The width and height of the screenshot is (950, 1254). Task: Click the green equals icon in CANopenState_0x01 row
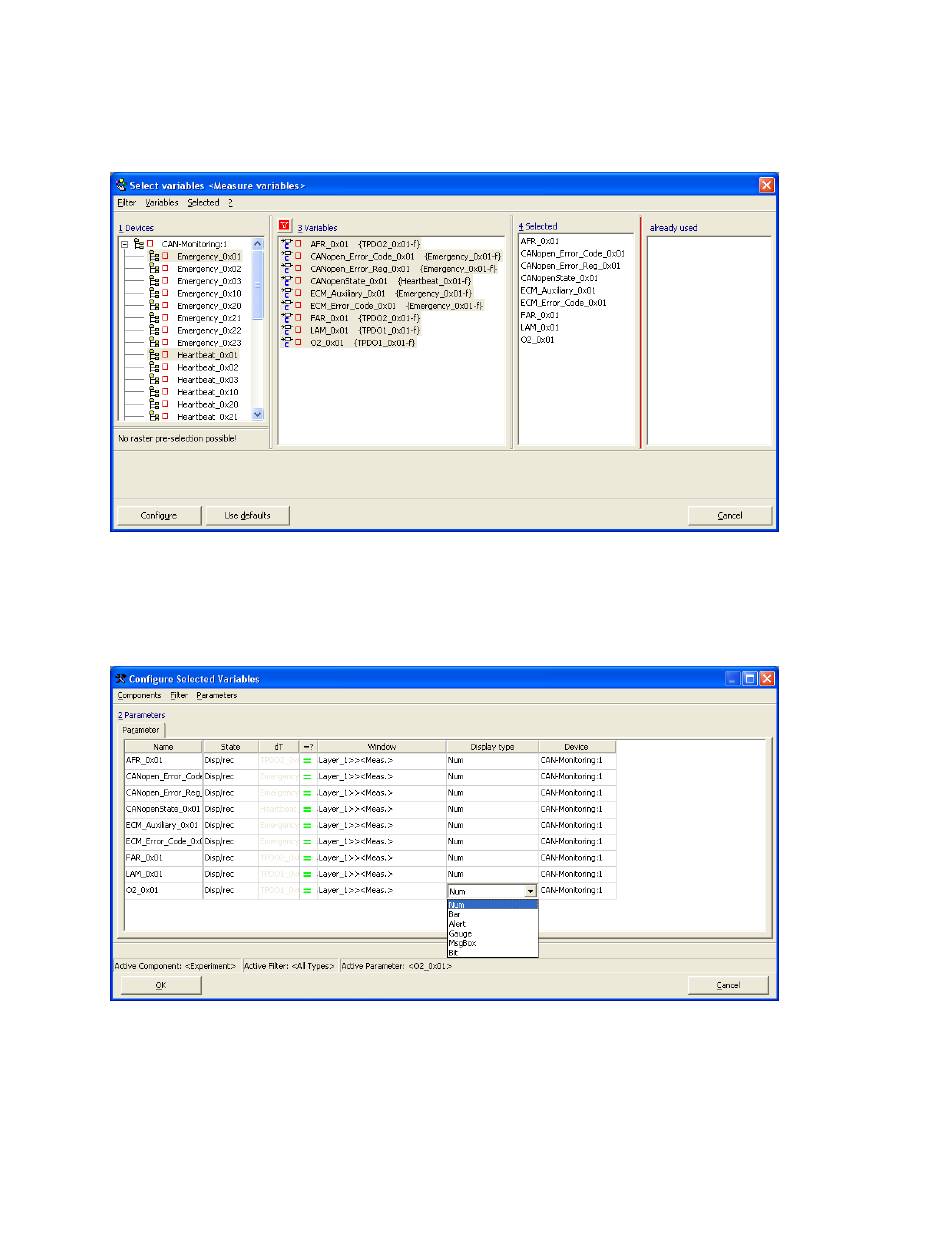click(x=308, y=809)
